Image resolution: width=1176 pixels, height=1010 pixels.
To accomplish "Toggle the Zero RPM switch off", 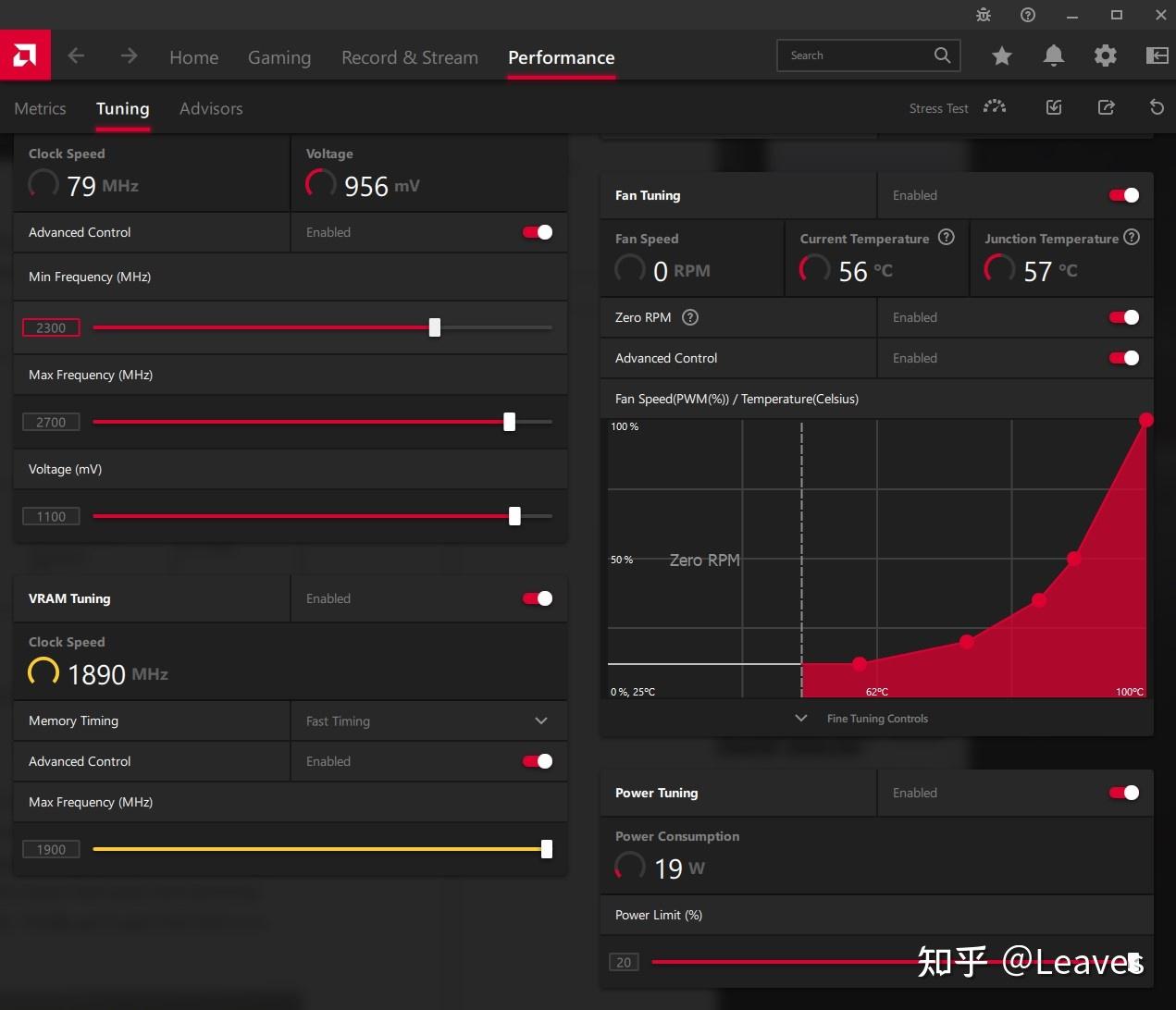I will (1124, 317).
